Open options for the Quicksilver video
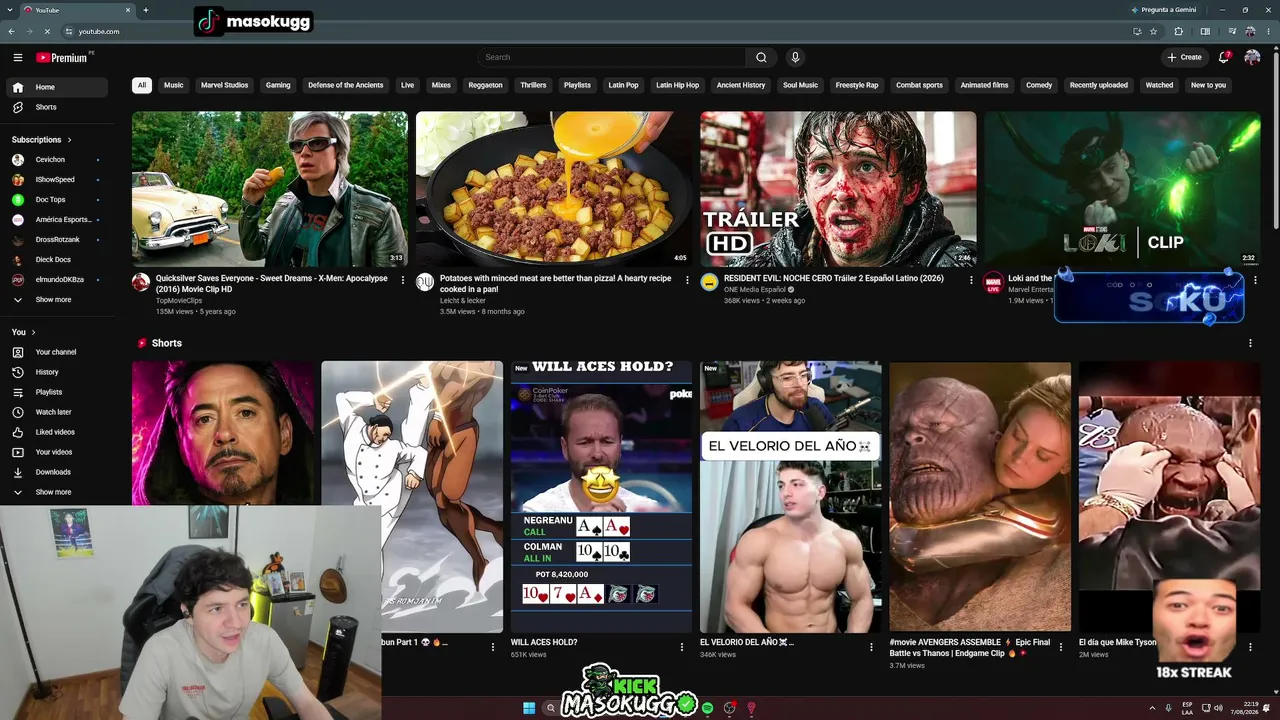Viewport: 1280px width, 720px height. [x=403, y=280]
